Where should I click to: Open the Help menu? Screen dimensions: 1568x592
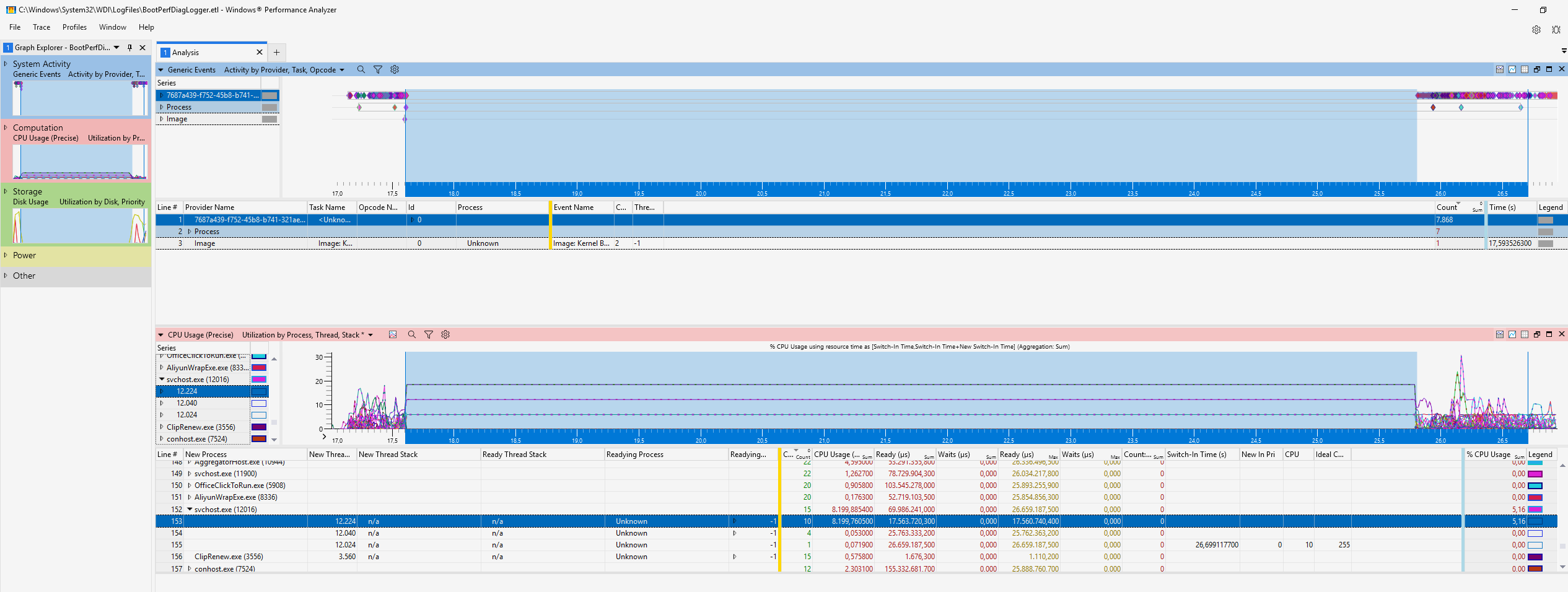(x=146, y=27)
